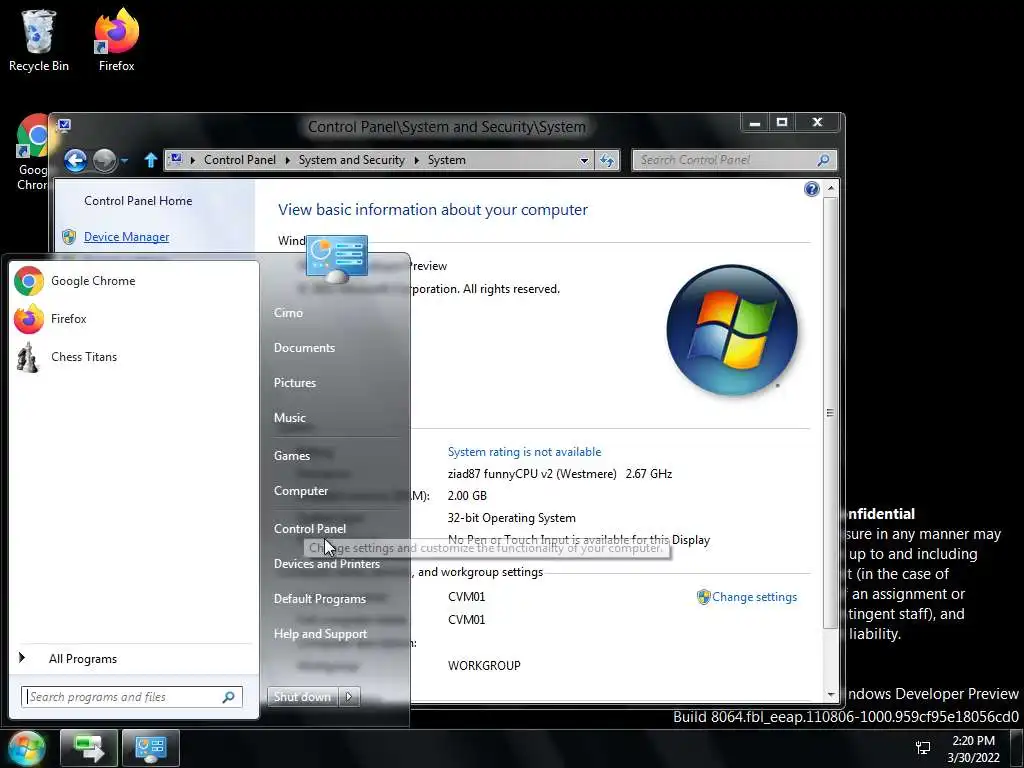Open recent pages dropdown beside Forward arrow
Viewport: 1024px width, 768px height.
coord(124,160)
